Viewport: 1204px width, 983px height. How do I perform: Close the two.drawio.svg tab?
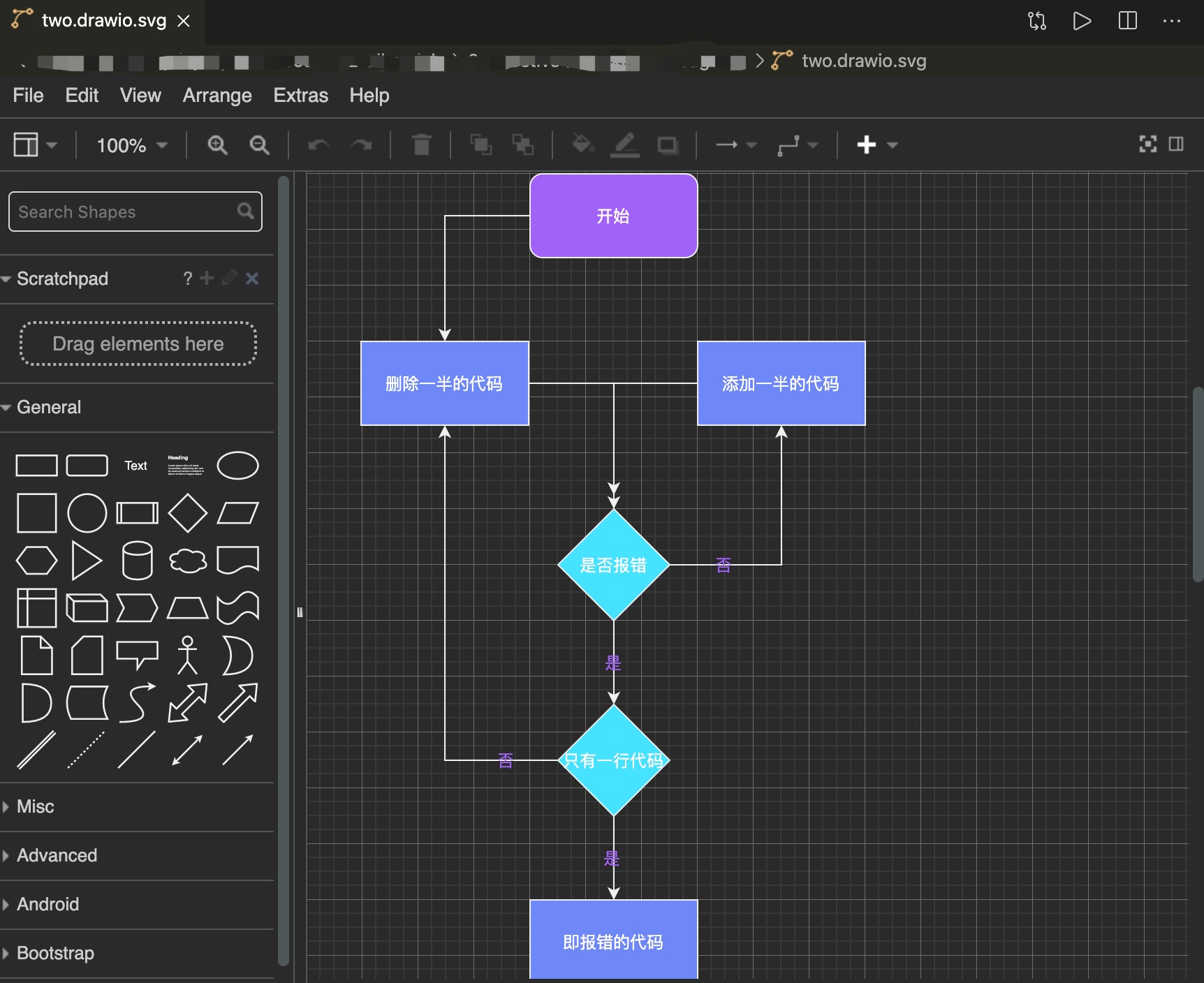(184, 21)
